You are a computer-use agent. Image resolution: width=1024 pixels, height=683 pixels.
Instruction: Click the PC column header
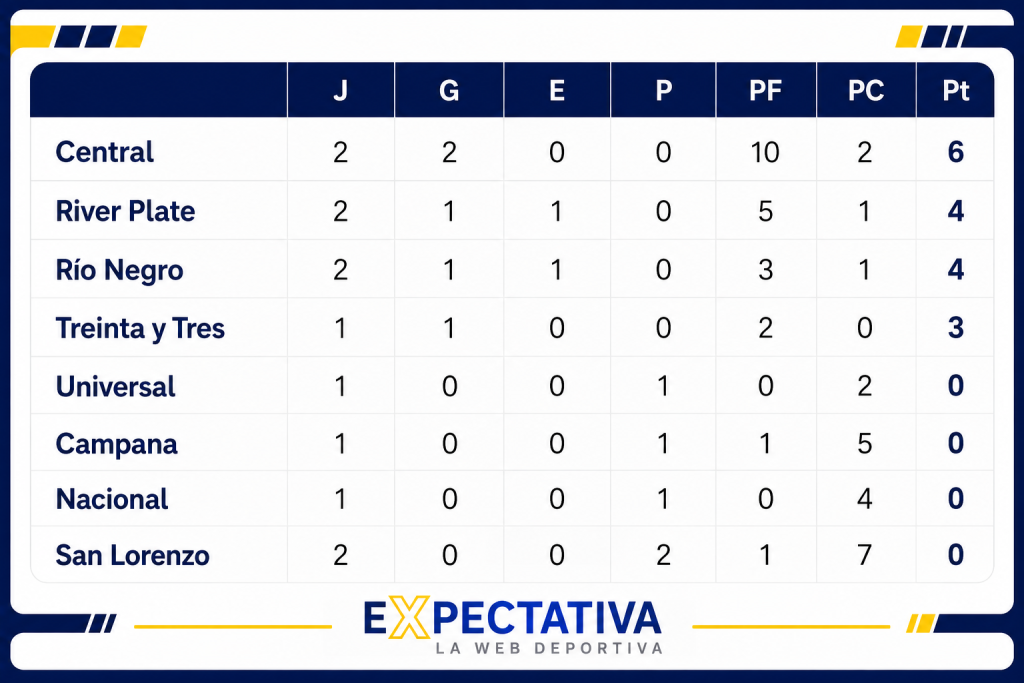866,90
